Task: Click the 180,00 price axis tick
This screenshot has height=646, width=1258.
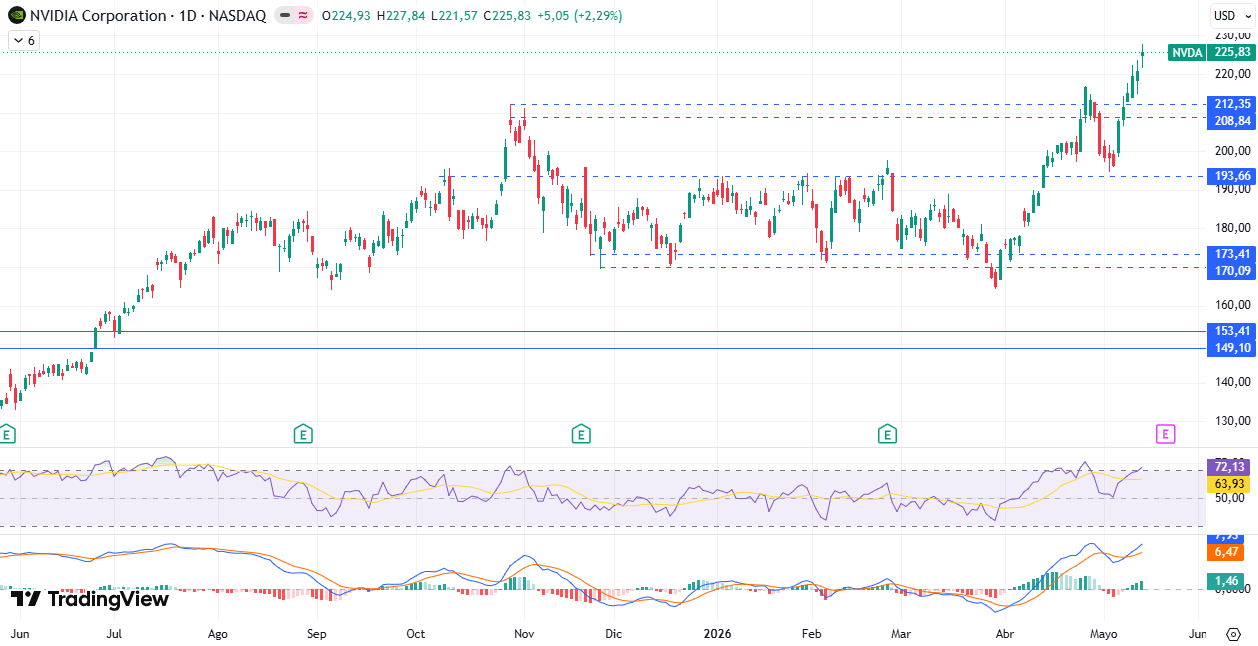Action: pyautogui.click(x=1232, y=227)
